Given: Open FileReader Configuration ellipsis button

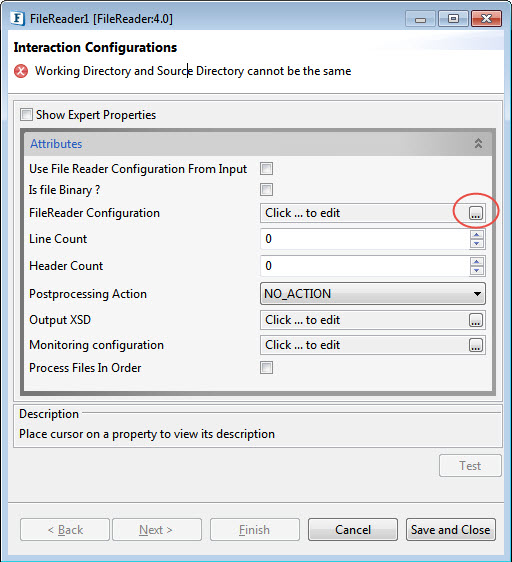Looking at the screenshot, I should point(475,213).
